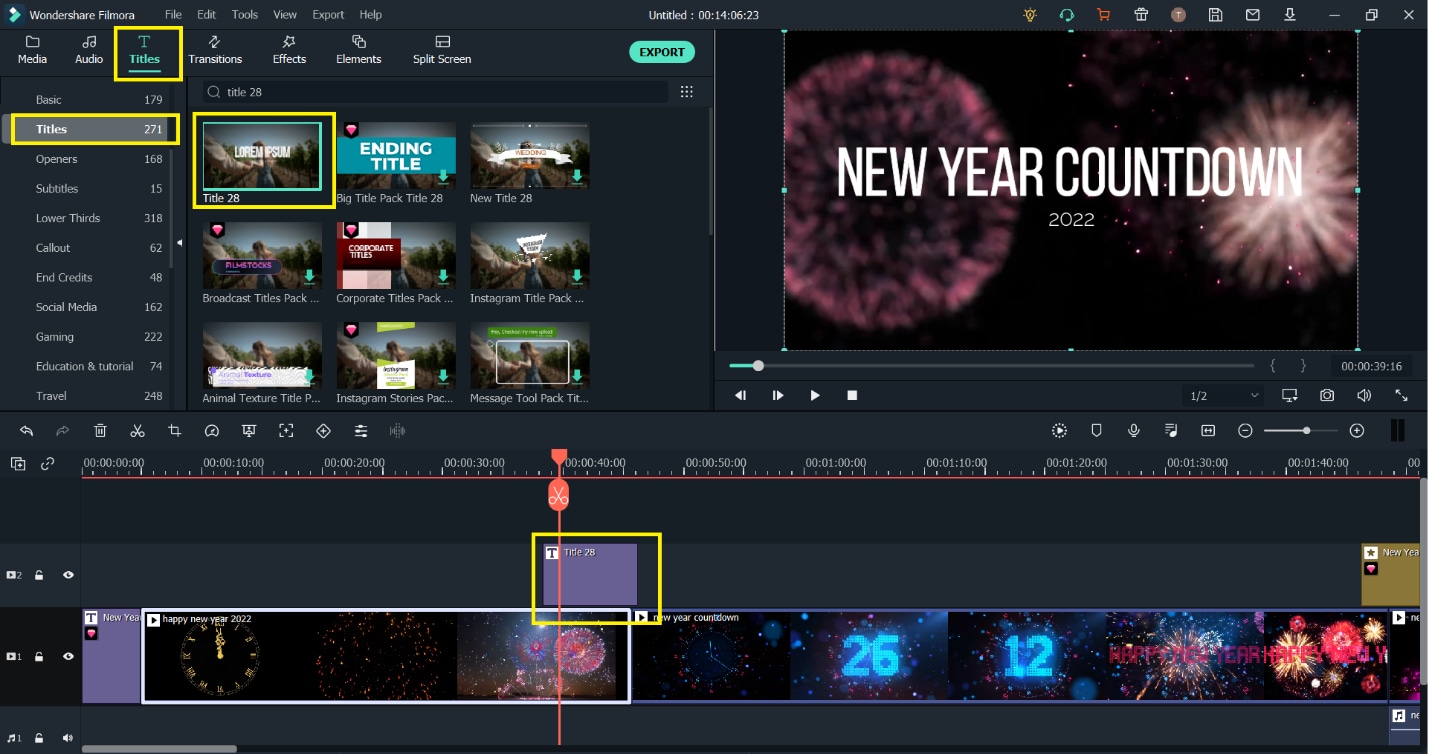Zoom out timeline with minus icon
This screenshot has height=754, width=1429.
(x=1245, y=431)
